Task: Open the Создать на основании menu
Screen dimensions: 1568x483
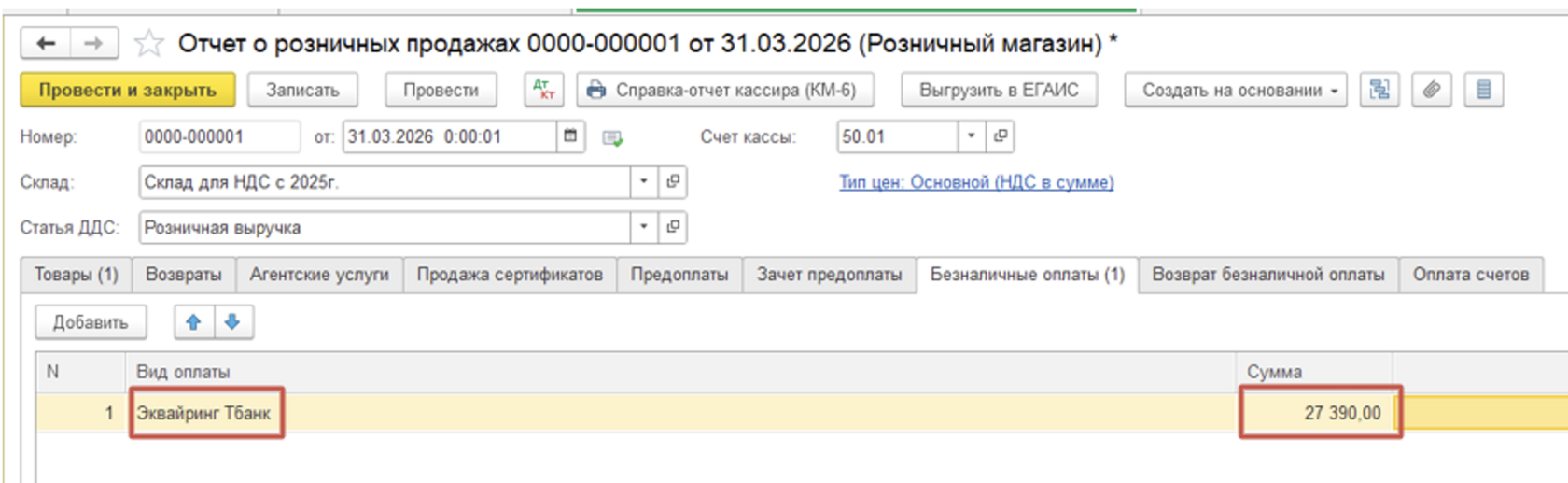Action: [x=1235, y=90]
